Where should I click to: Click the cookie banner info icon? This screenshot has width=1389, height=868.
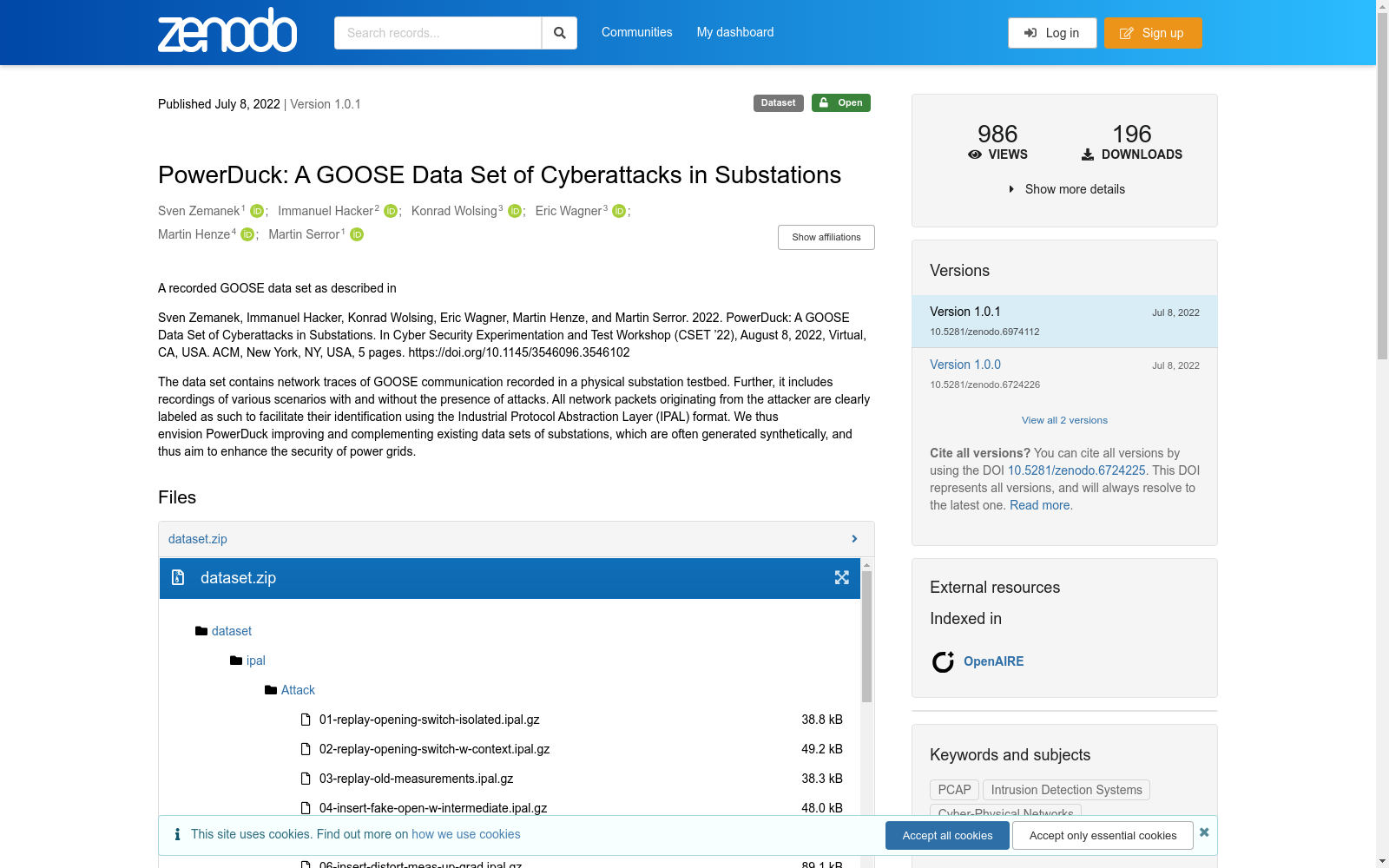point(177,834)
